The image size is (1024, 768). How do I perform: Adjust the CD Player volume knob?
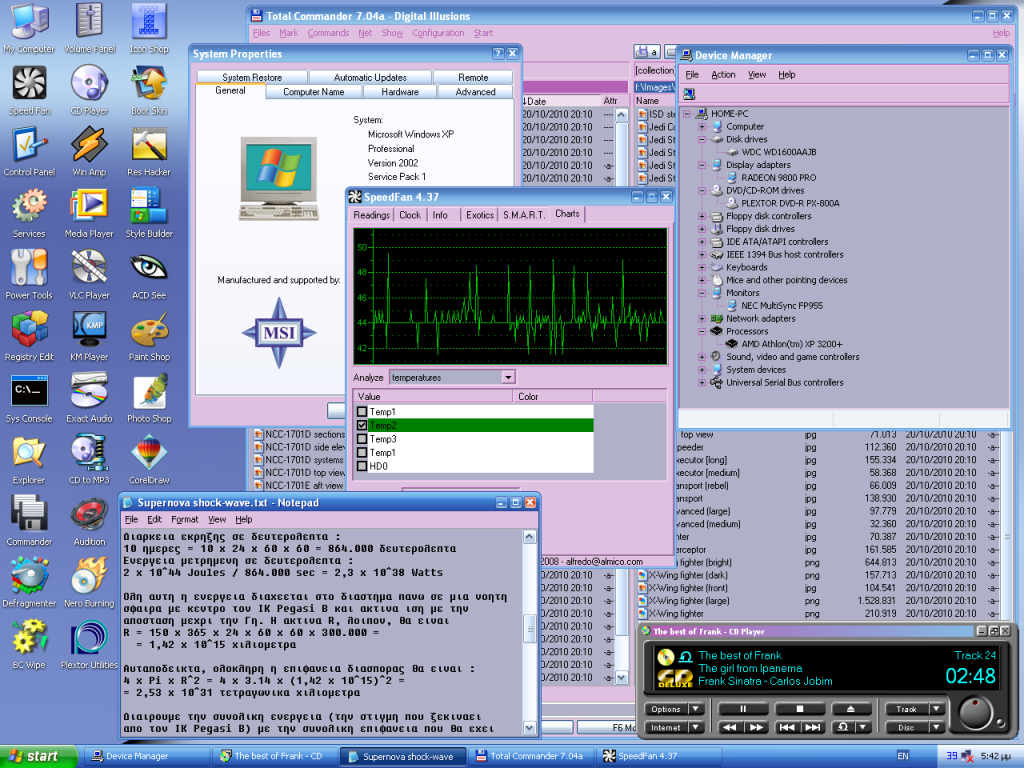pyautogui.click(x=976, y=712)
